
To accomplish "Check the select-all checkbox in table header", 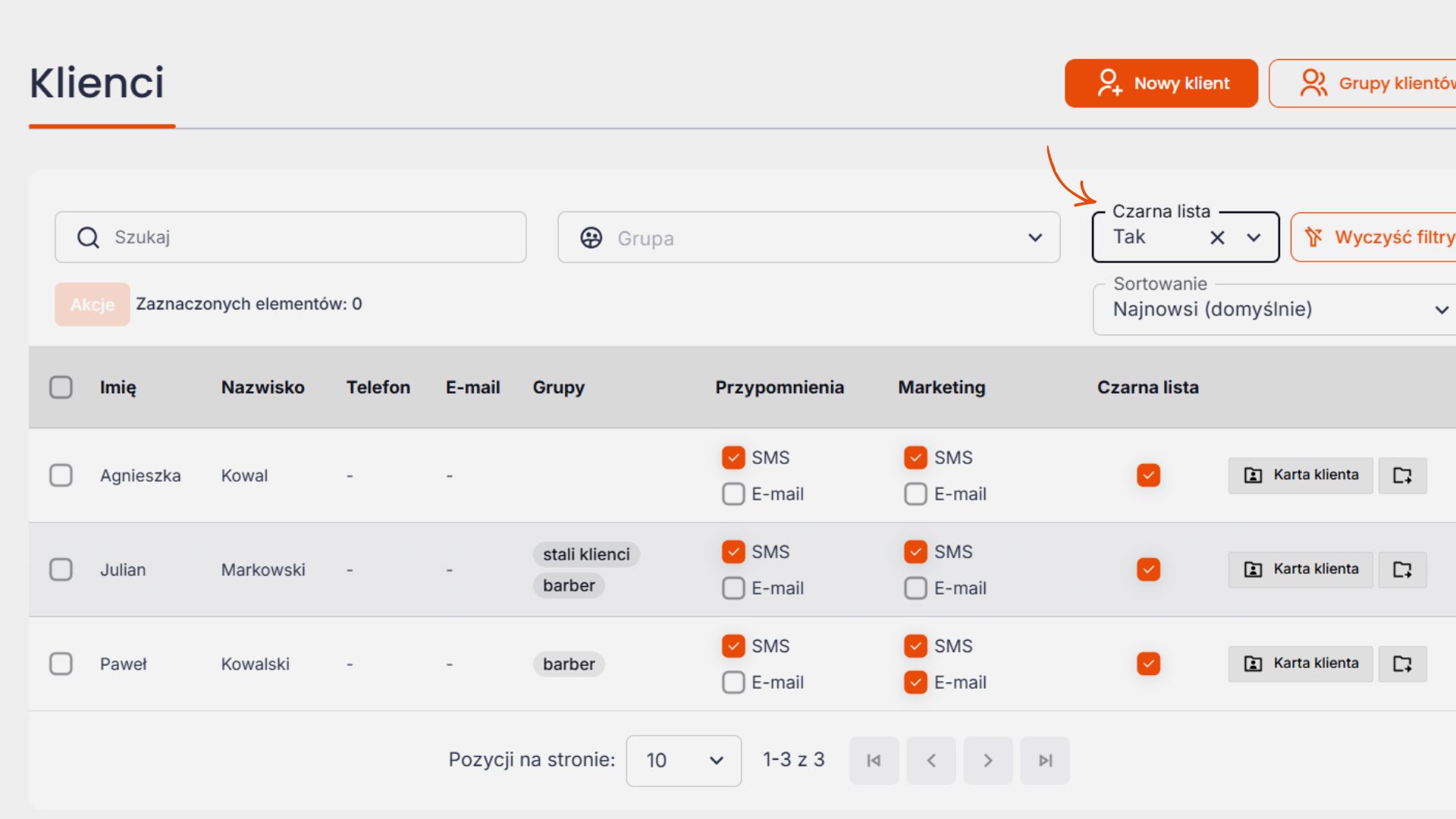I will point(61,388).
